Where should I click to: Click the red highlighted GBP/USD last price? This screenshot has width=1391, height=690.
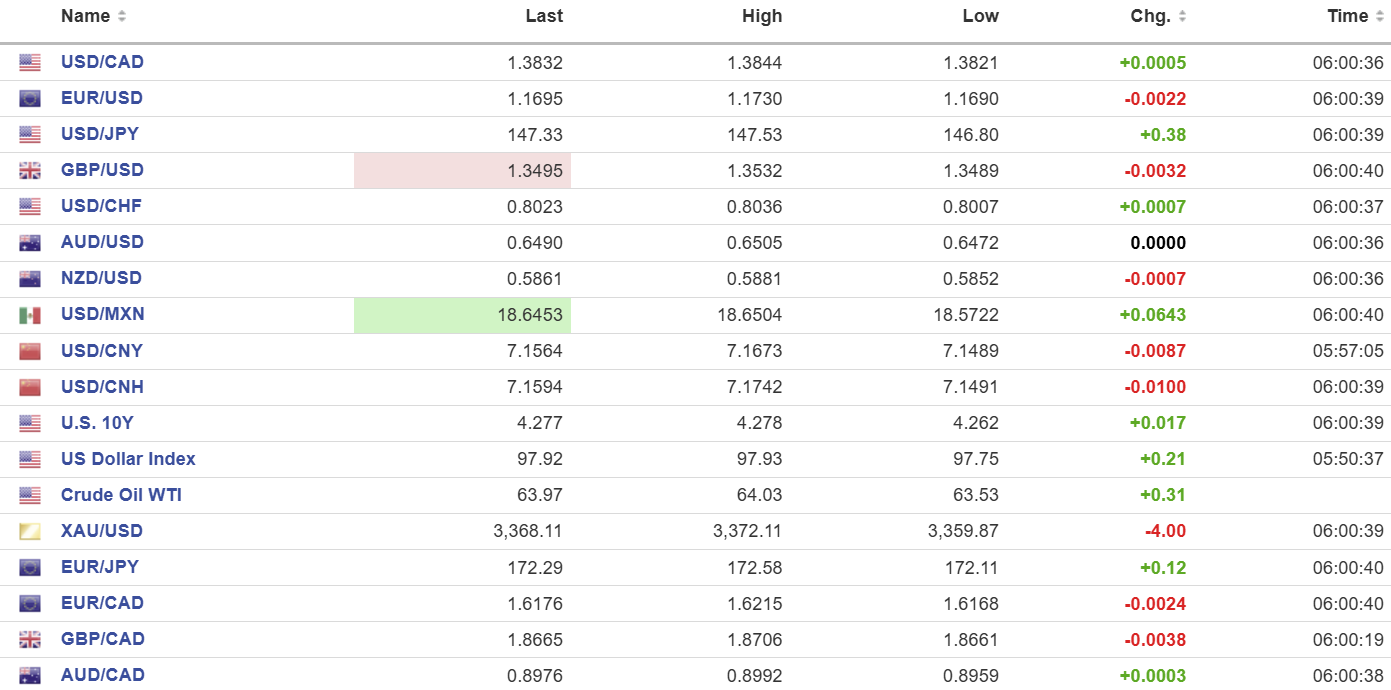click(x=462, y=171)
